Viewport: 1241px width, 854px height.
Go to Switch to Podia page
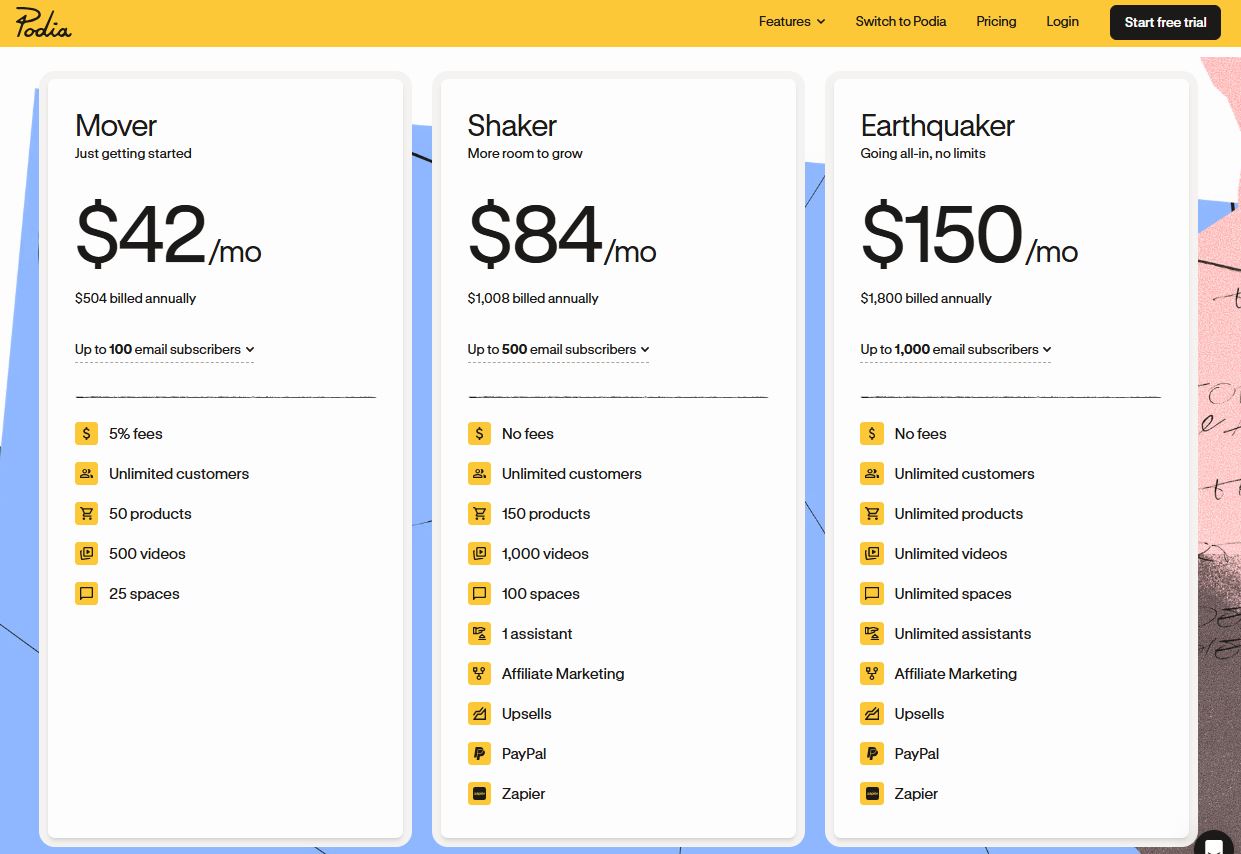901,21
